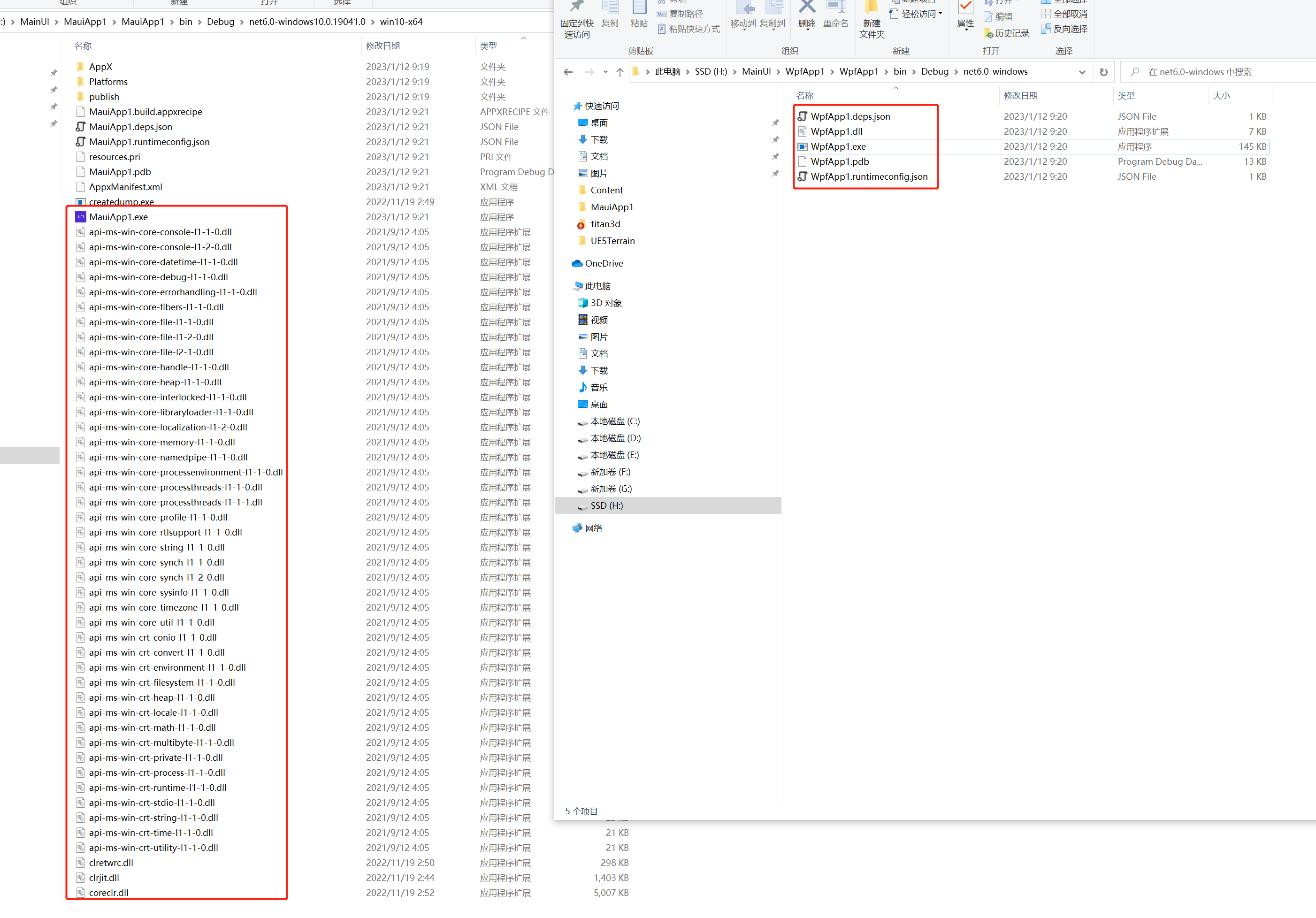
Task: Click the Refresh icon beside the address bar
Action: [x=1103, y=72]
